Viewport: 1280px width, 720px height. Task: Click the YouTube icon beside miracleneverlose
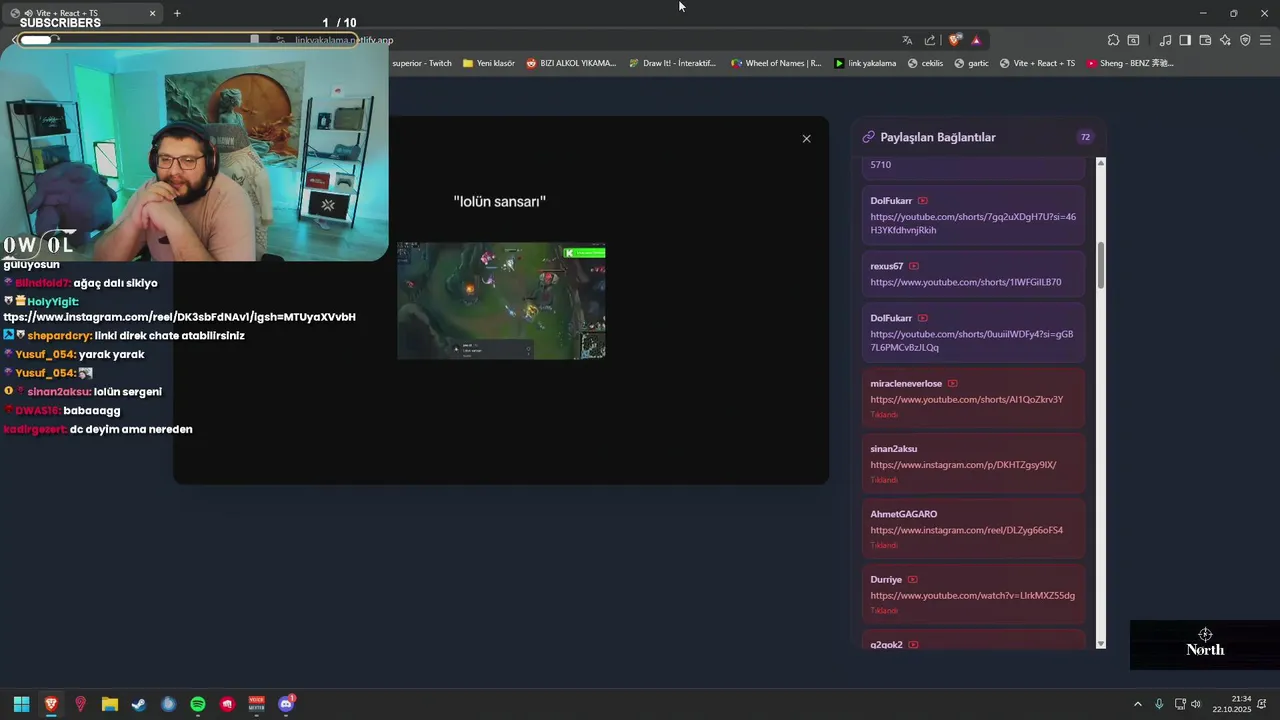tap(953, 383)
